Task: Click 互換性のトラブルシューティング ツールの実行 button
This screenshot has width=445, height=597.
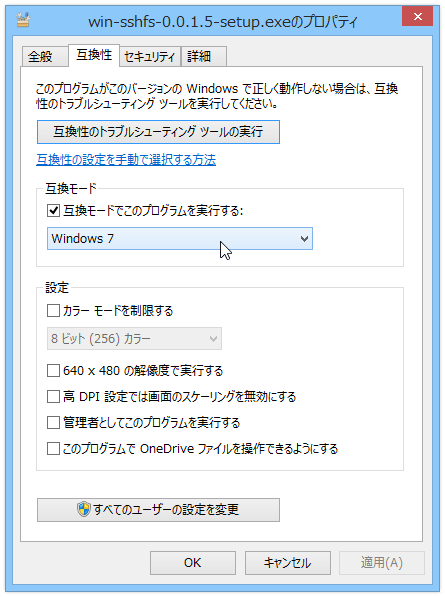Action: pos(158,132)
